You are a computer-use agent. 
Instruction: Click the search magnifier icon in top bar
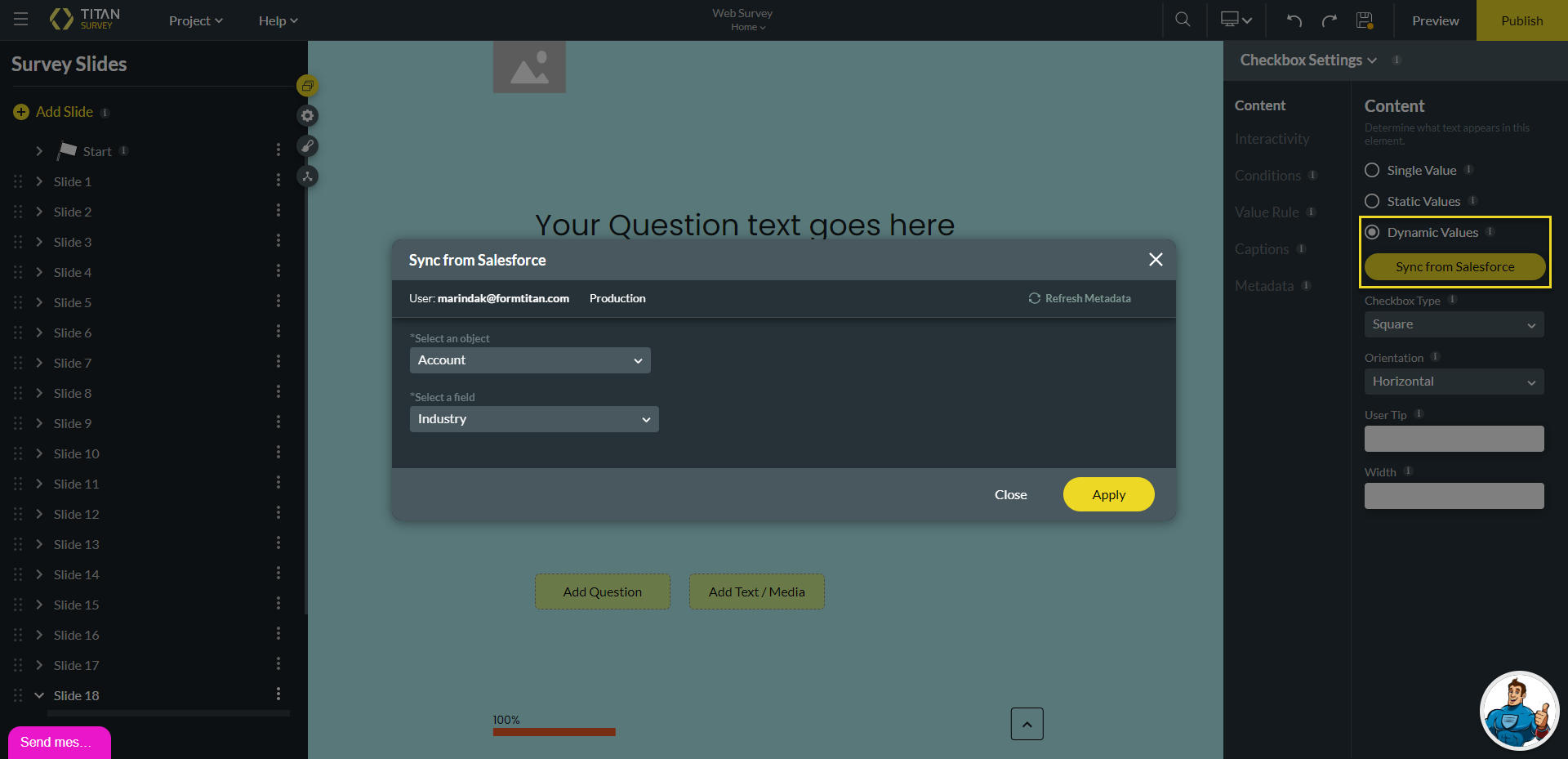(1182, 20)
